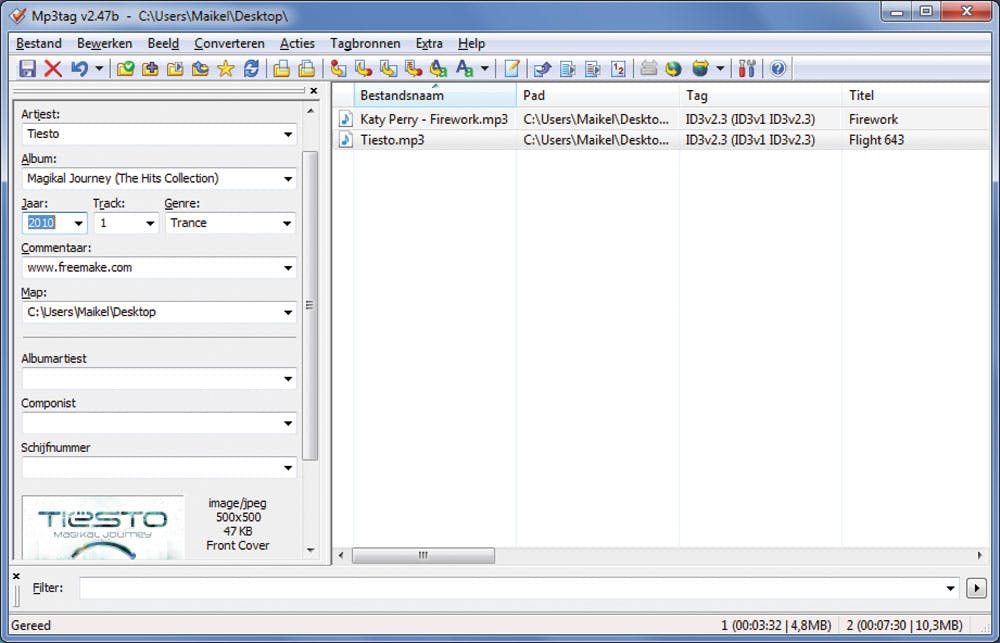
Task: Click the Extended tags notepad icon
Action: 511,68
